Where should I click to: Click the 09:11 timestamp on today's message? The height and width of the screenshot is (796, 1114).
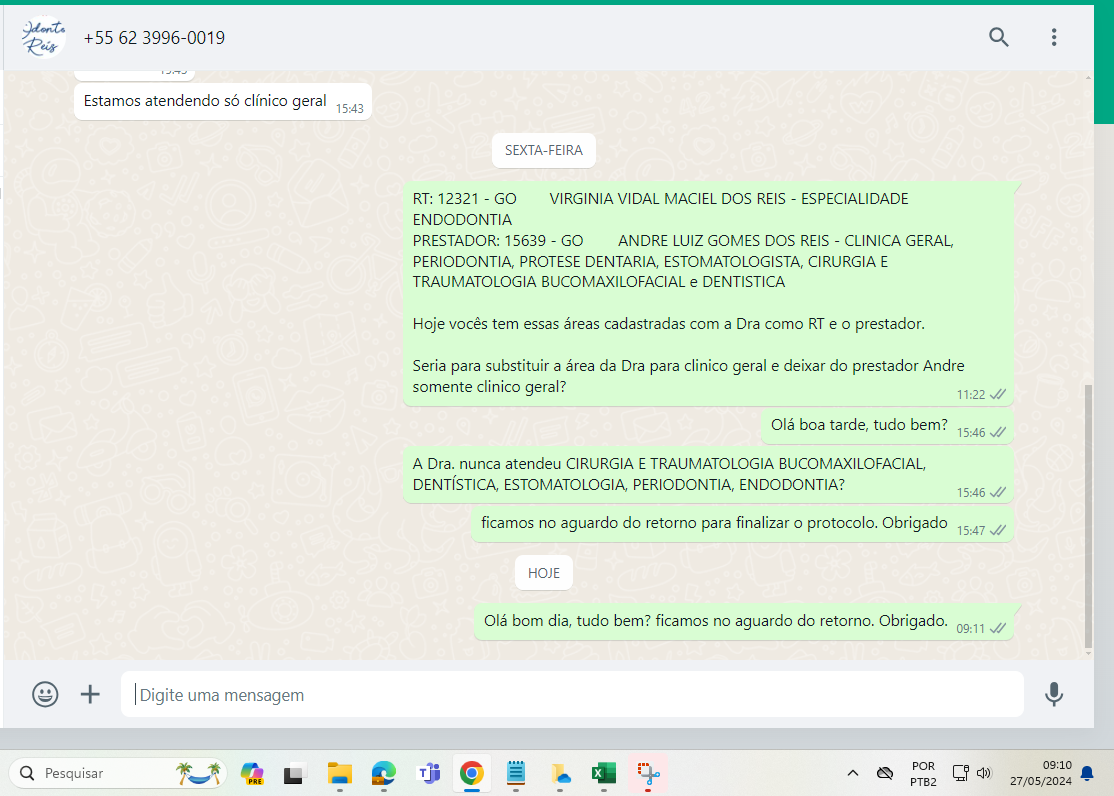[x=970, y=629]
